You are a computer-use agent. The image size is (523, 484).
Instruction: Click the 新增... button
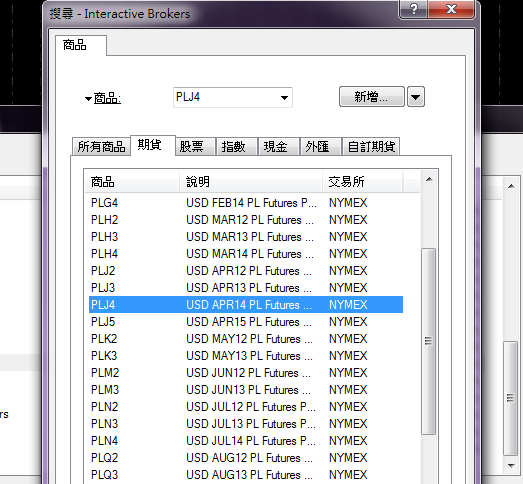[x=372, y=97]
